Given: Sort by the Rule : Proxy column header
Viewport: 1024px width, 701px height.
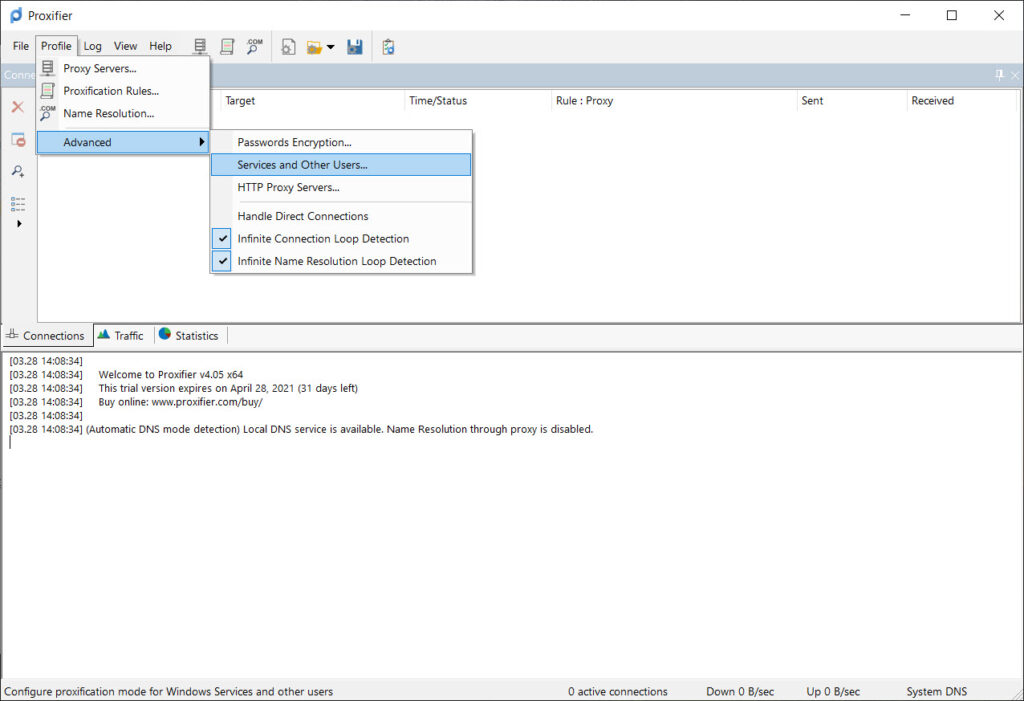Looking at the screenshot, I should pyautogui.click(x=674, y=101).
